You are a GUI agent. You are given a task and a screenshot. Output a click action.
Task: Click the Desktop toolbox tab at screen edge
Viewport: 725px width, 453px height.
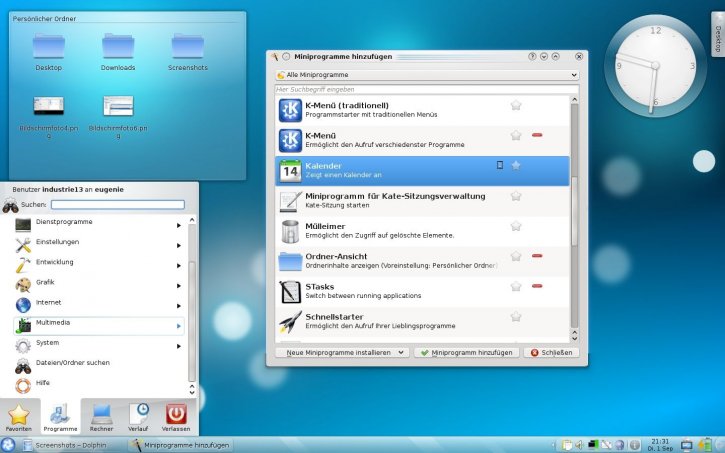tap(718, 34)
